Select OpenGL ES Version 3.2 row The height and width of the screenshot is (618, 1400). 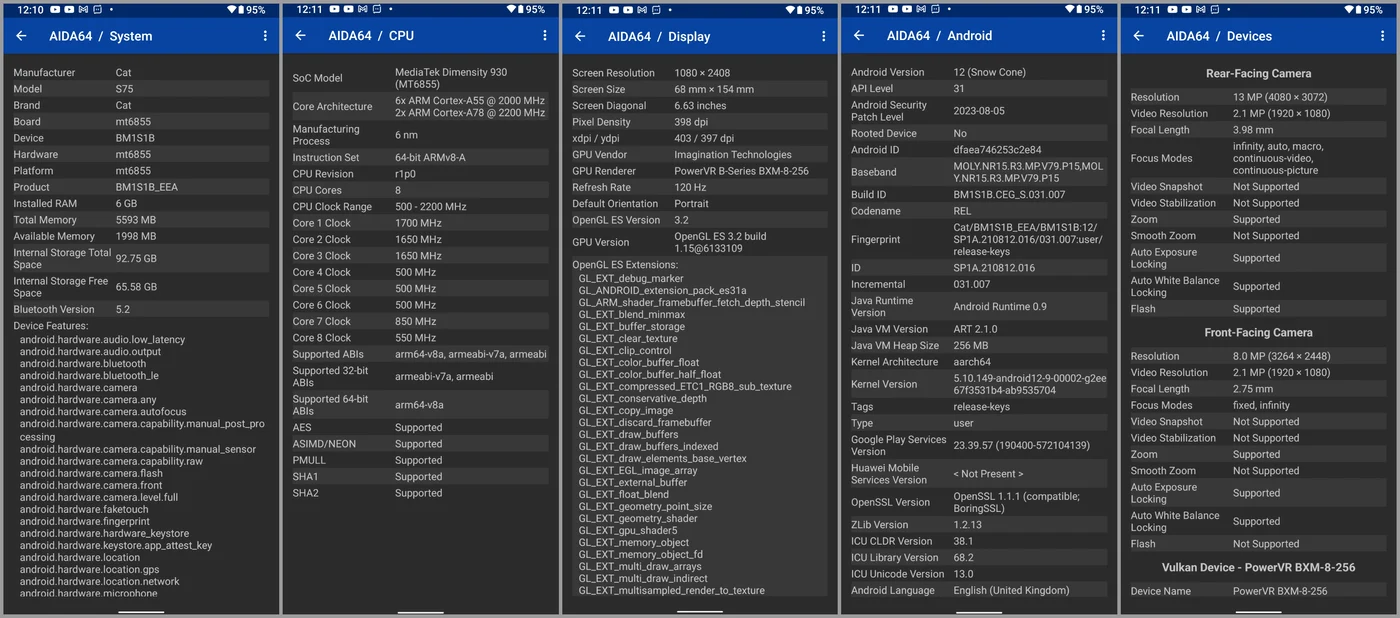click(x=699, y=220)
